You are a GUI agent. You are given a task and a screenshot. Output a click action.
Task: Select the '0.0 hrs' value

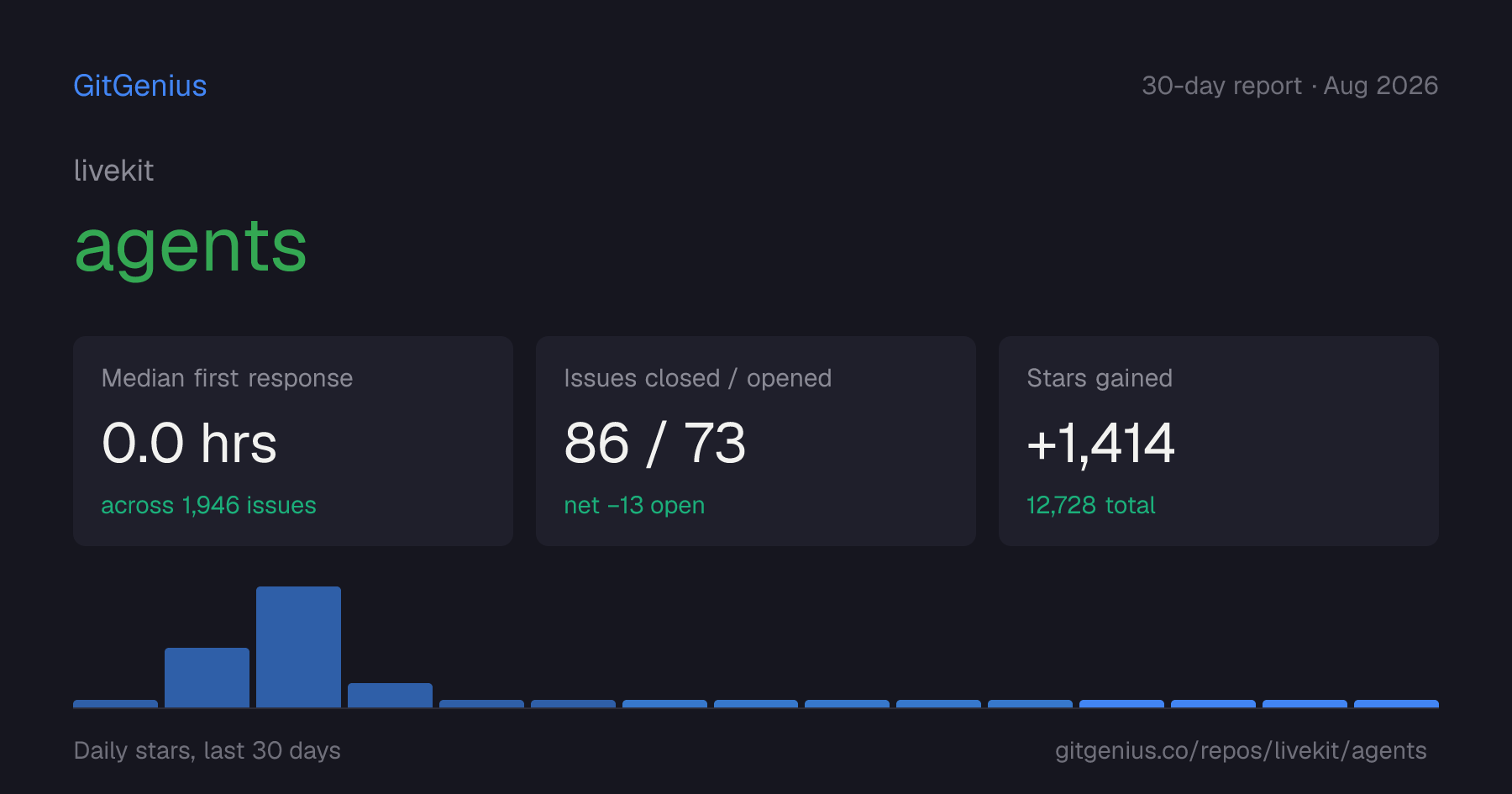point(189,443)
